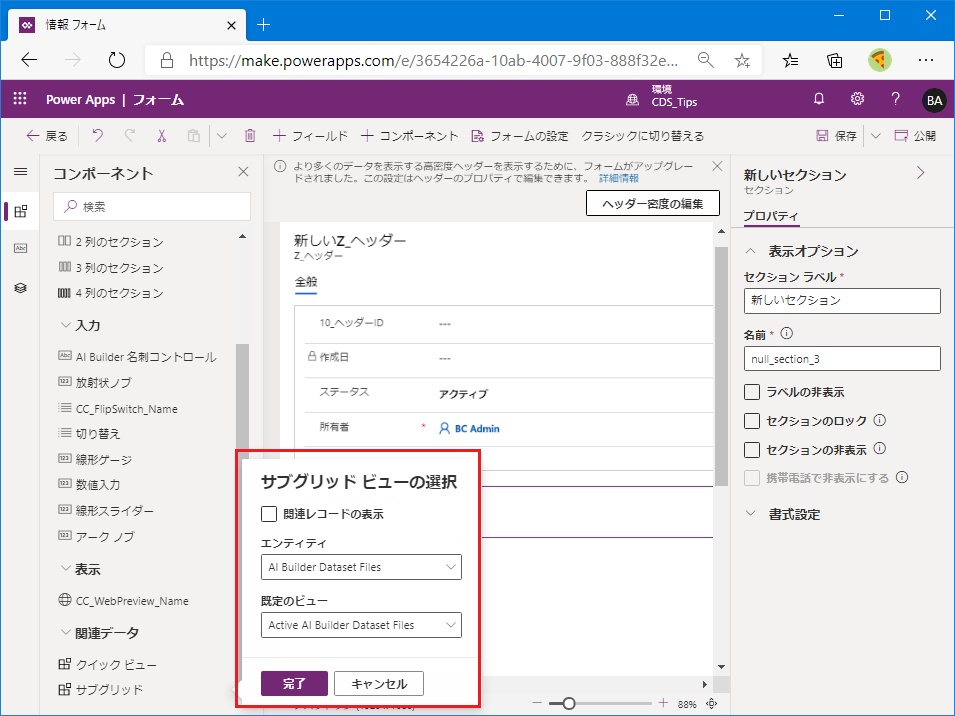955x716 pixels.
Task: Refresh the browser page
Action: (116, 60)
